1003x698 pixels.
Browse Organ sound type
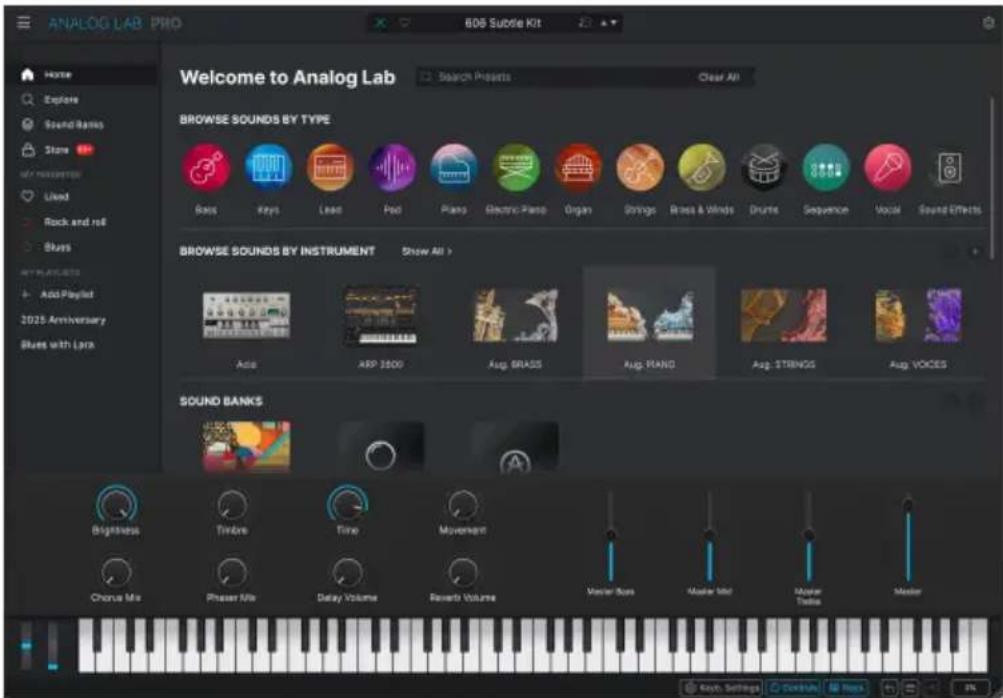[x=578, y=168]
